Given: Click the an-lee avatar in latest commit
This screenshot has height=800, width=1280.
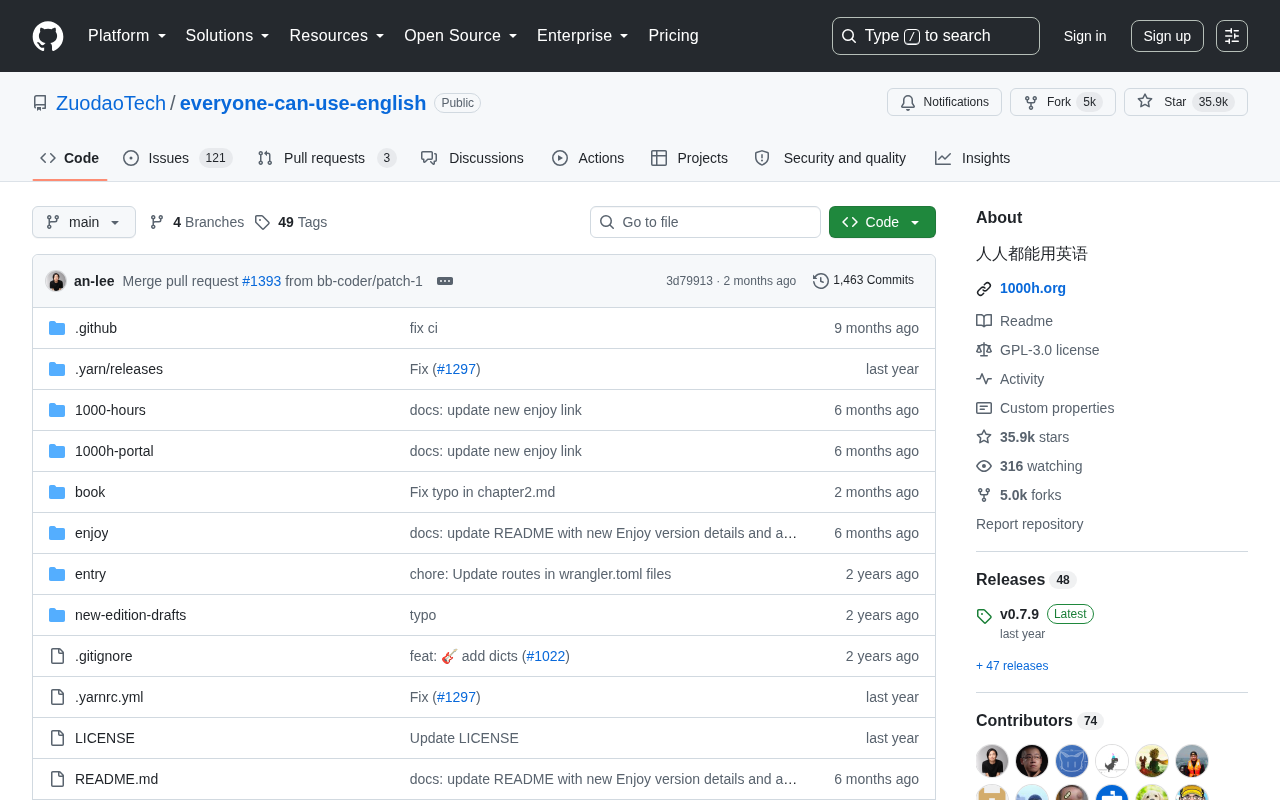Looking at the screenshot, I should point(56,281).
